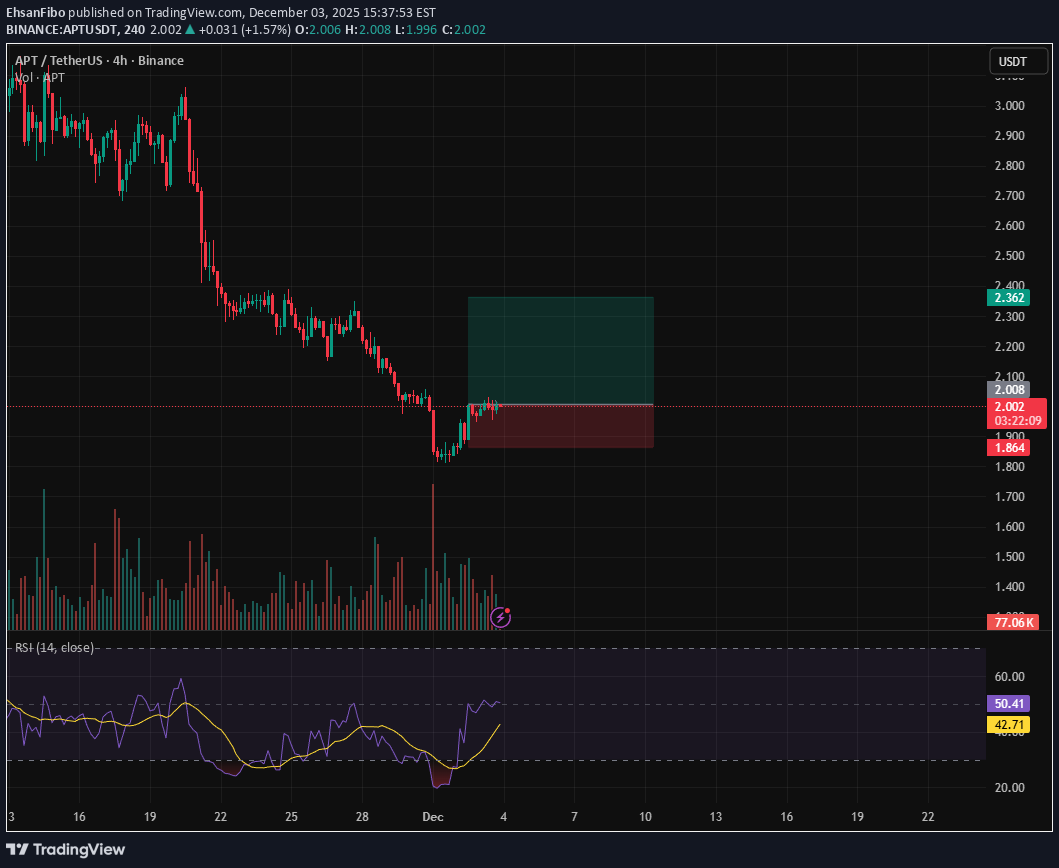Click the red 2.002 current price label
The width and height of the screenshot is (1059, 868).
coord(1012,408)
